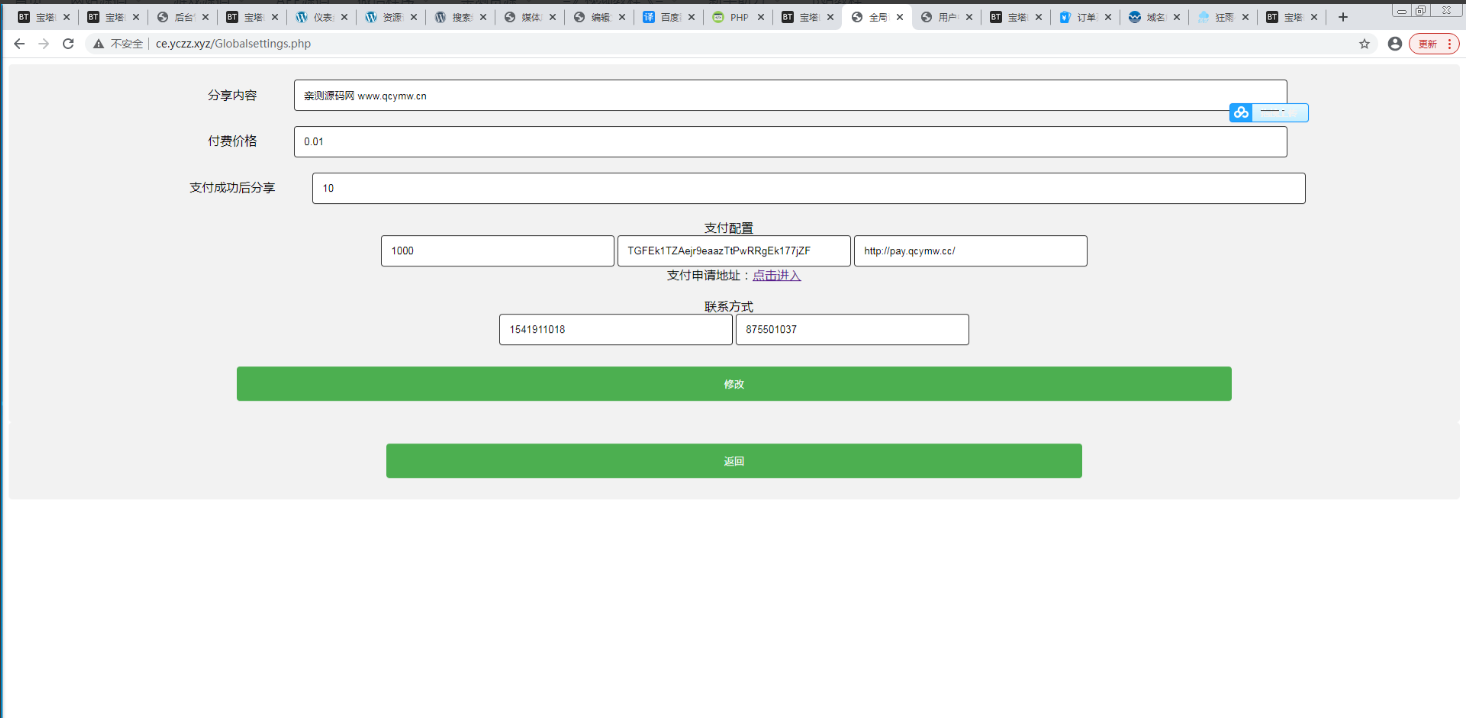Bookmark this page with star icon
The width and height of the screenshot is (1466, 718).
[x=1364, y=44]
